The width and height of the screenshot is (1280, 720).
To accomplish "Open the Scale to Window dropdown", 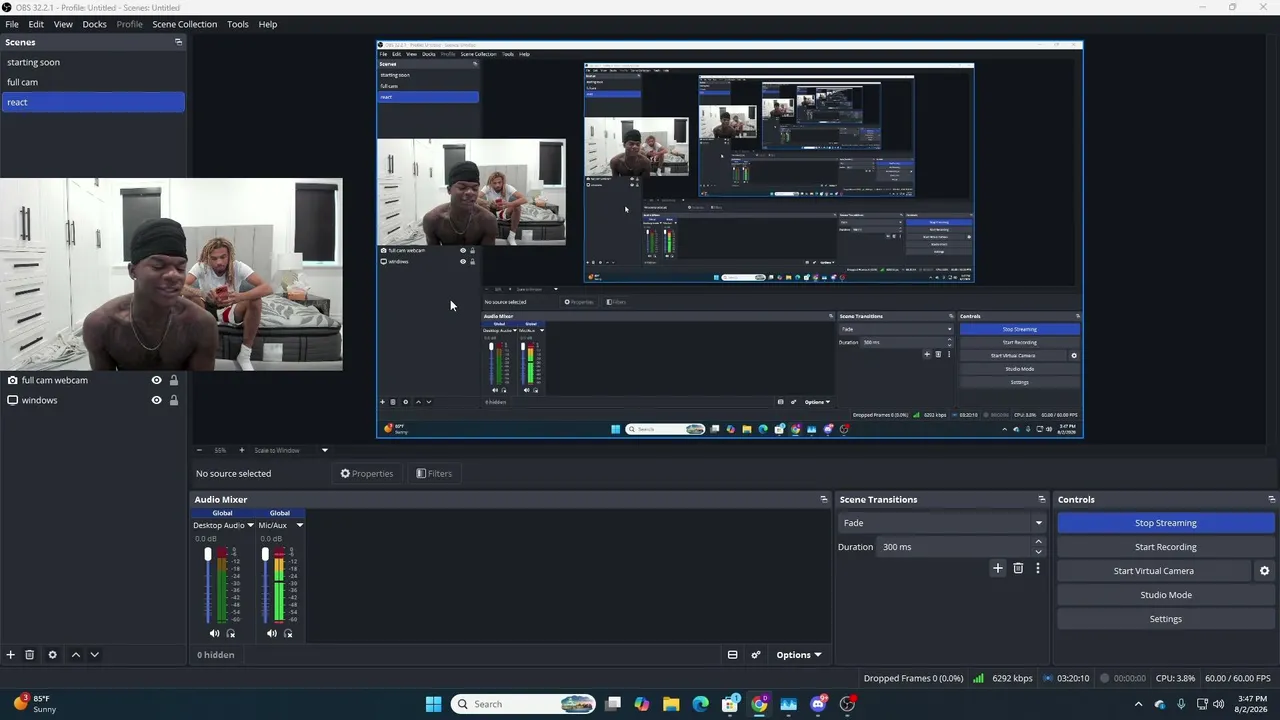I will pos(291,450).
